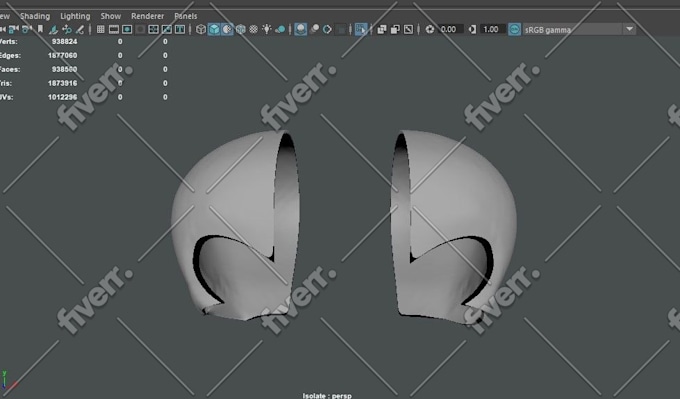This screenshot has height=399, width=680.
Task: Click the Exposure value field 0.00
Action: [x=450, y=29]
